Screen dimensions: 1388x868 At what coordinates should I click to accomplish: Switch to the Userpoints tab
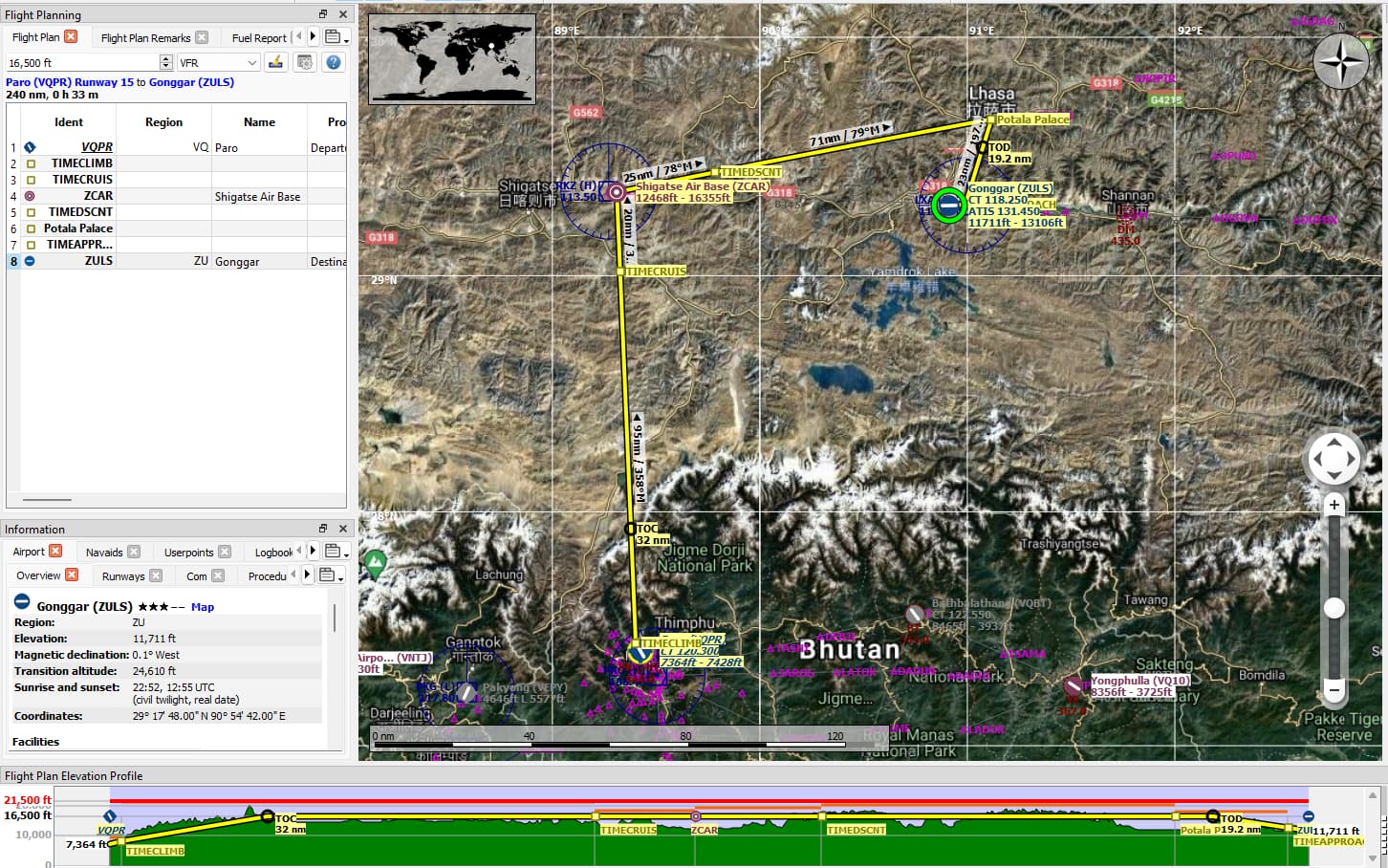coord(188,553)
